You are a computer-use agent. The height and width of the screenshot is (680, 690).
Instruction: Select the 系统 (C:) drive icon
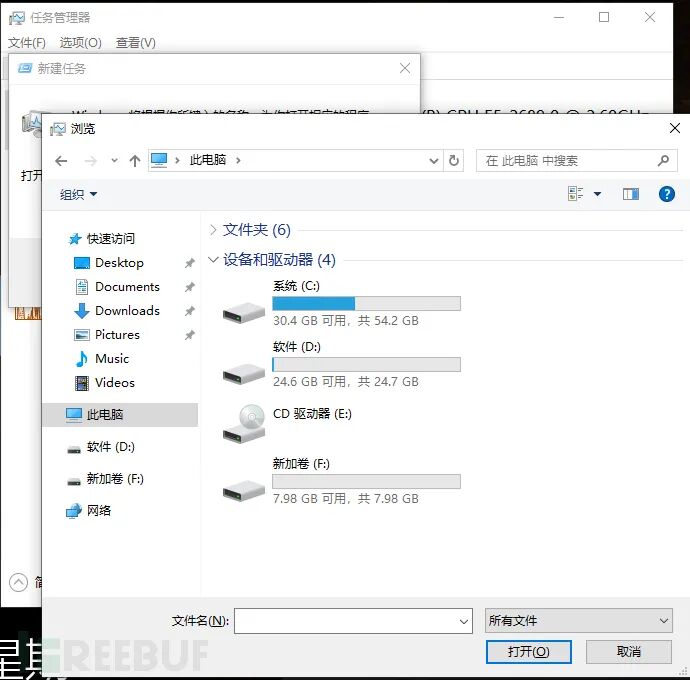pyautogui.click(x=243, y=313)
